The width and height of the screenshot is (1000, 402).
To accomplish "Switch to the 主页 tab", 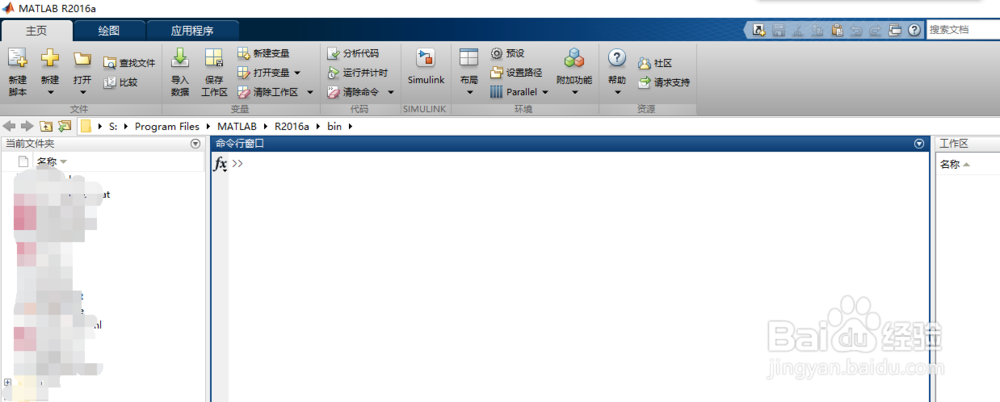I will pyautogui.click(x=37, y=31).
